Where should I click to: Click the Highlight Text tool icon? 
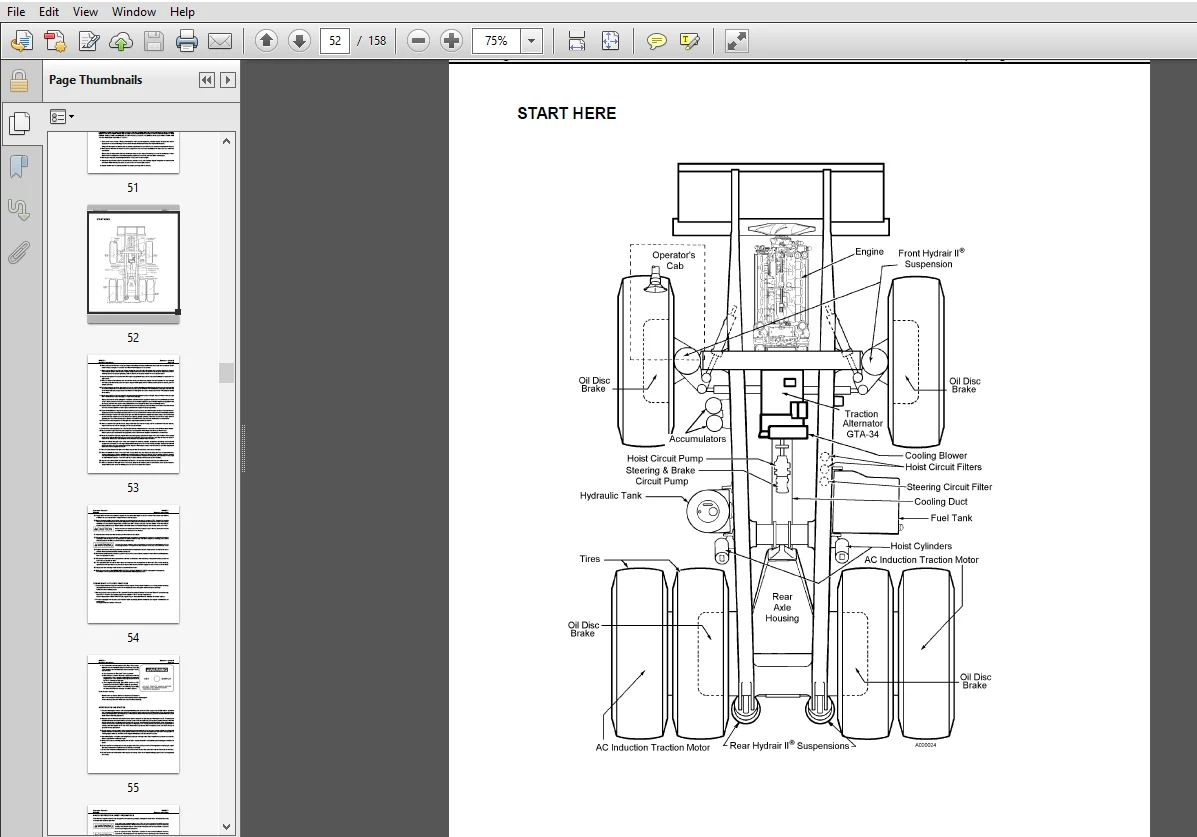(x=689, y=41)
